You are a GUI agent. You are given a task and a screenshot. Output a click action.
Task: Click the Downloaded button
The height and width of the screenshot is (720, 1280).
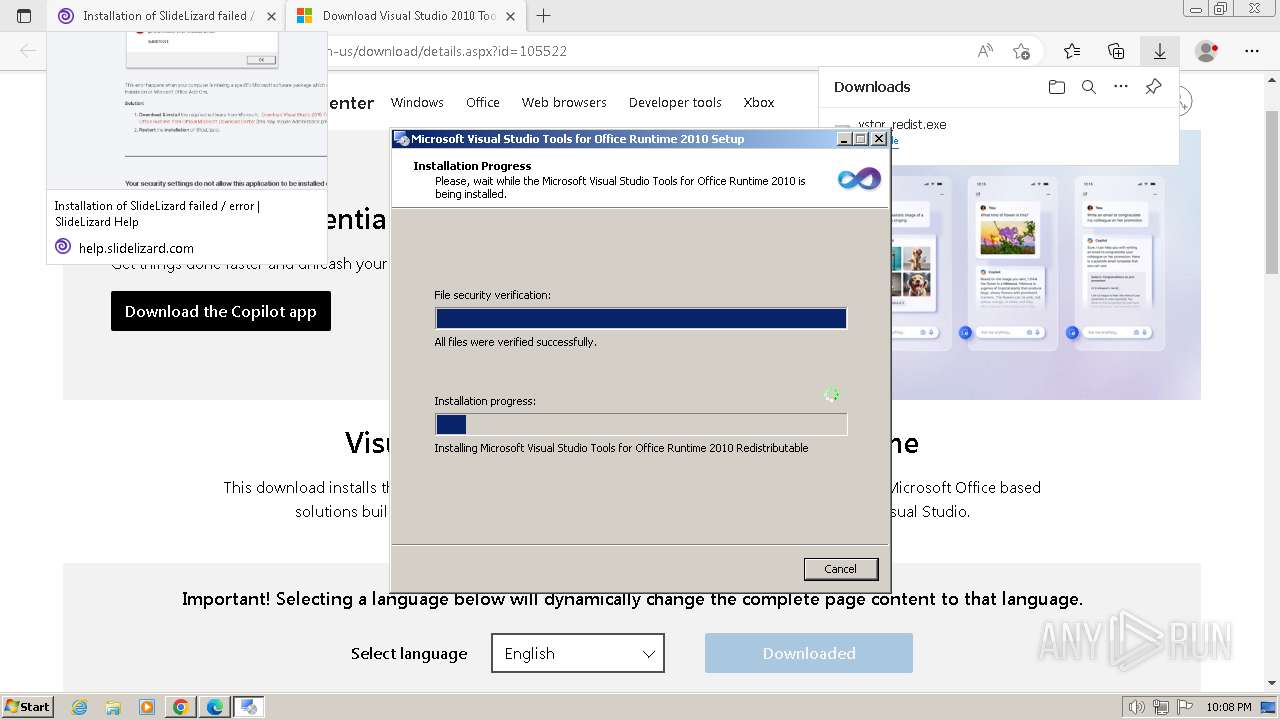[809, 653]
